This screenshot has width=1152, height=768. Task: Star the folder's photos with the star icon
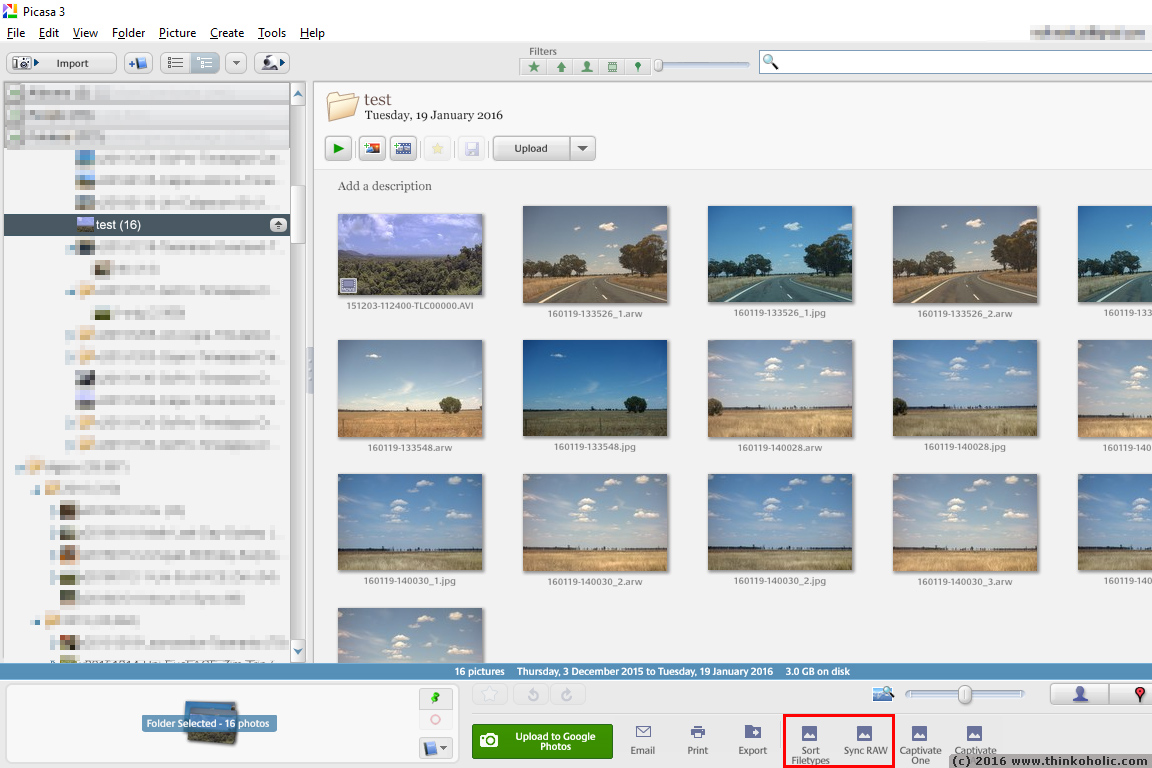[x=437, y=148]
